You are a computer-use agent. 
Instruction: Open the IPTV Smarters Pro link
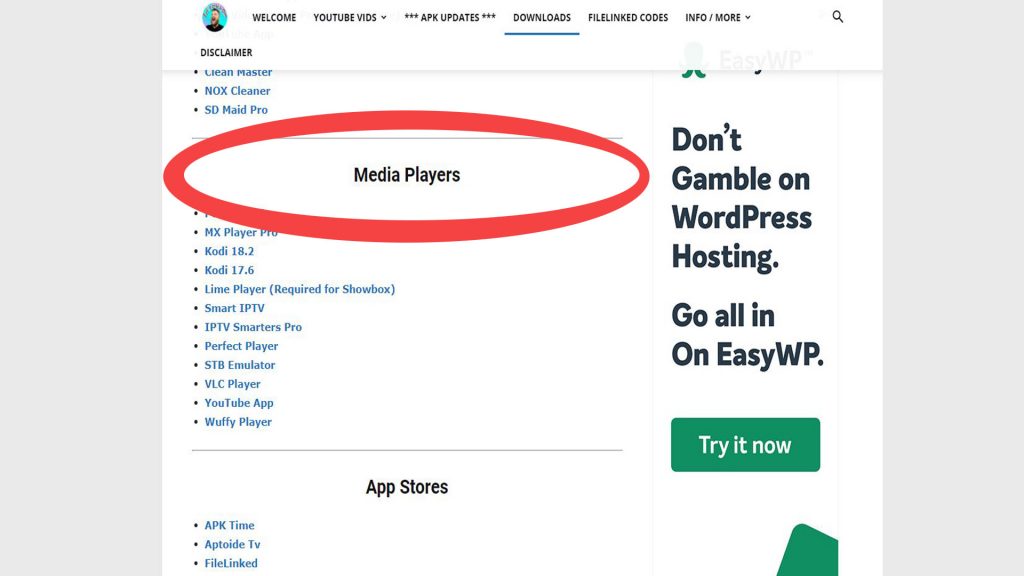tap(253, 327)
